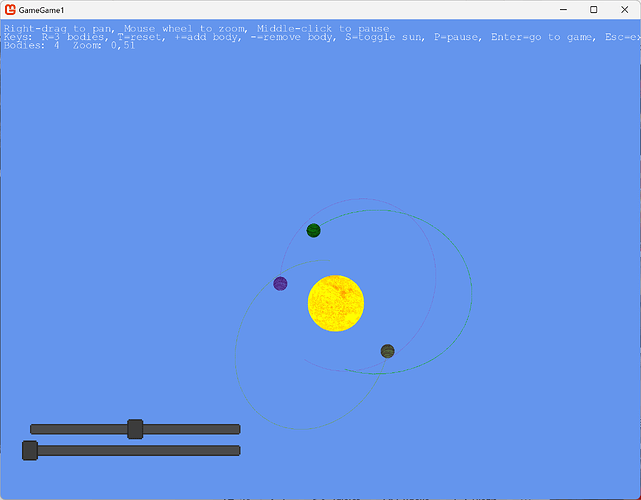The height and width of the screenshot is (500, 641).
Task: Click the "S=toggle sun" key hint
Action: [x=385, y=37]
